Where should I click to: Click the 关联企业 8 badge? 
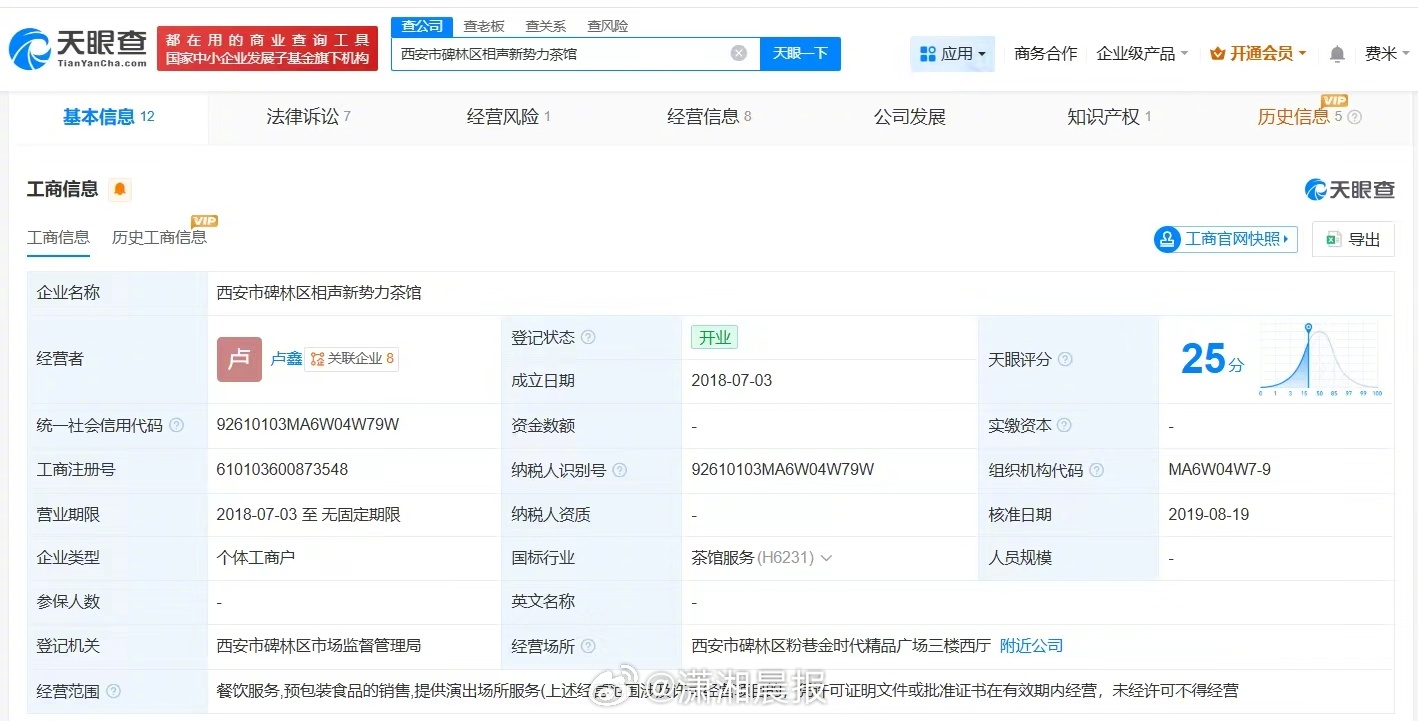[x=351, y=359]
